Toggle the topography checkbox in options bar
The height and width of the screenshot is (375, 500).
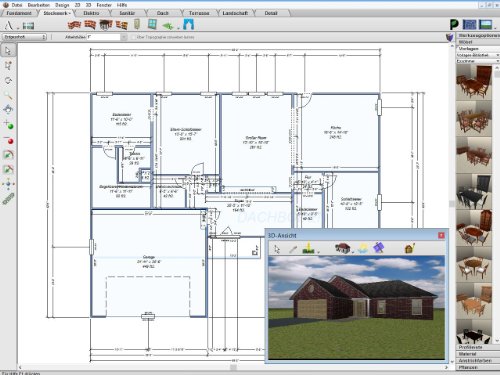pyautogui.click(x=134, y=37)
